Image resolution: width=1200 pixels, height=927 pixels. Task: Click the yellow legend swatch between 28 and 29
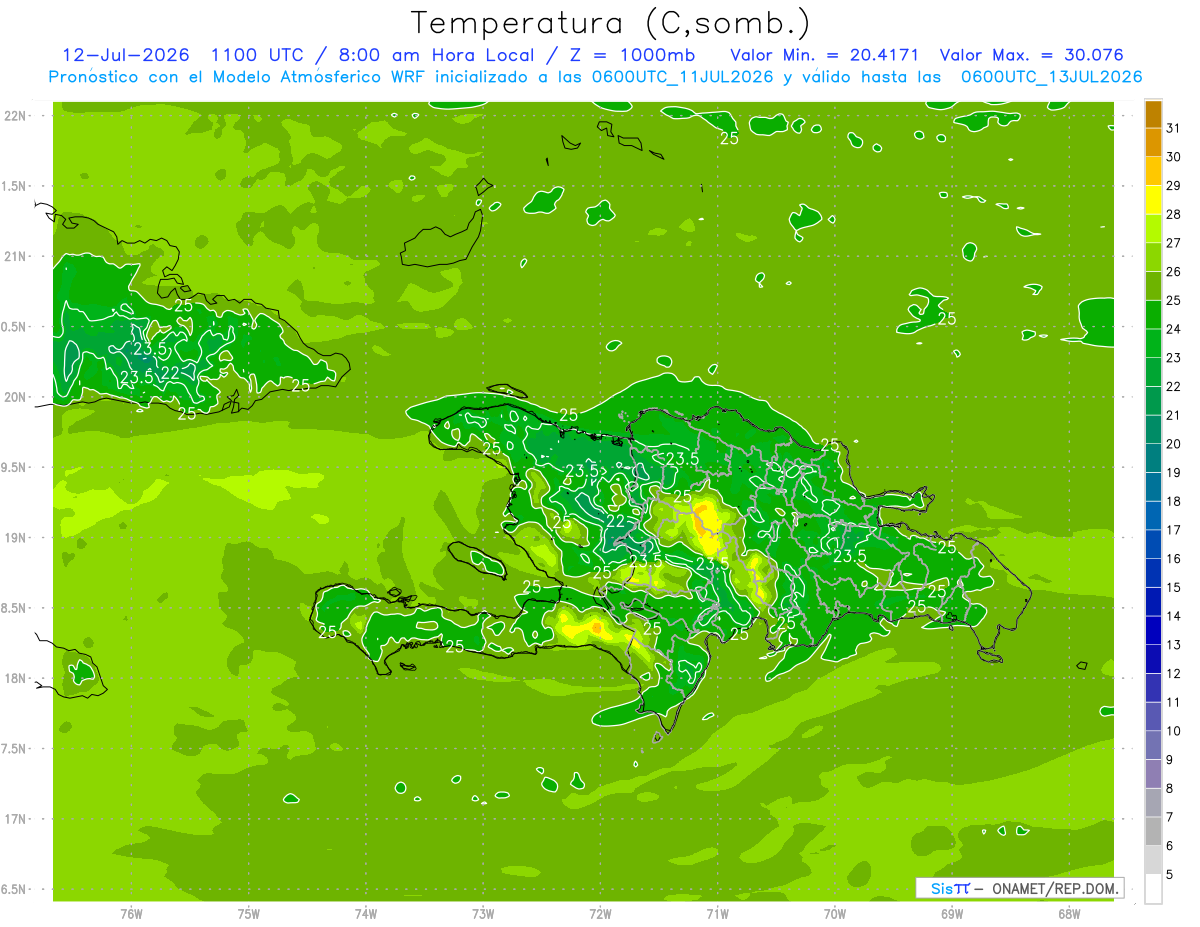1153,200
